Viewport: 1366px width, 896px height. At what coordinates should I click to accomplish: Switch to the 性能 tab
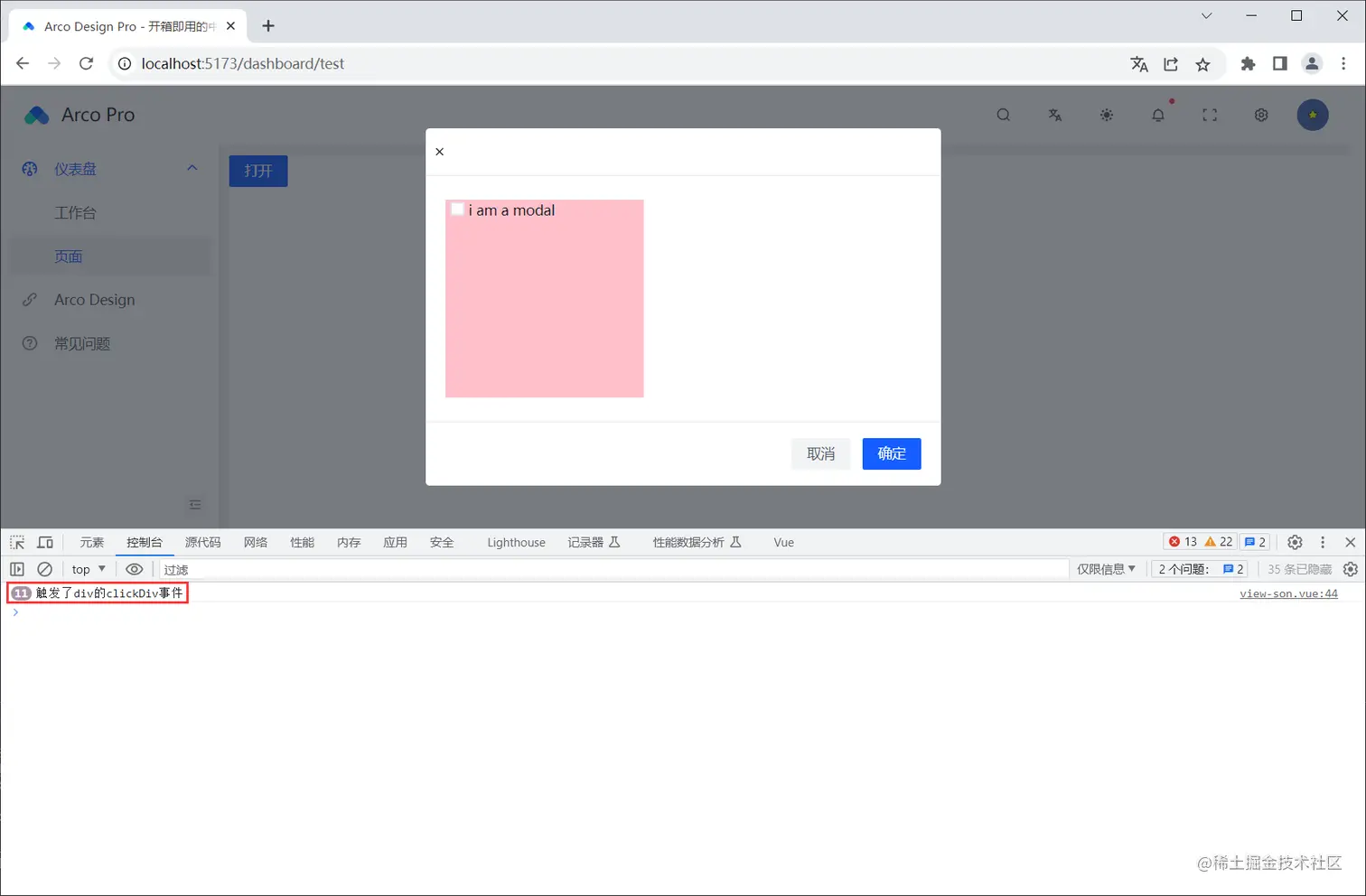pos(302,542)
